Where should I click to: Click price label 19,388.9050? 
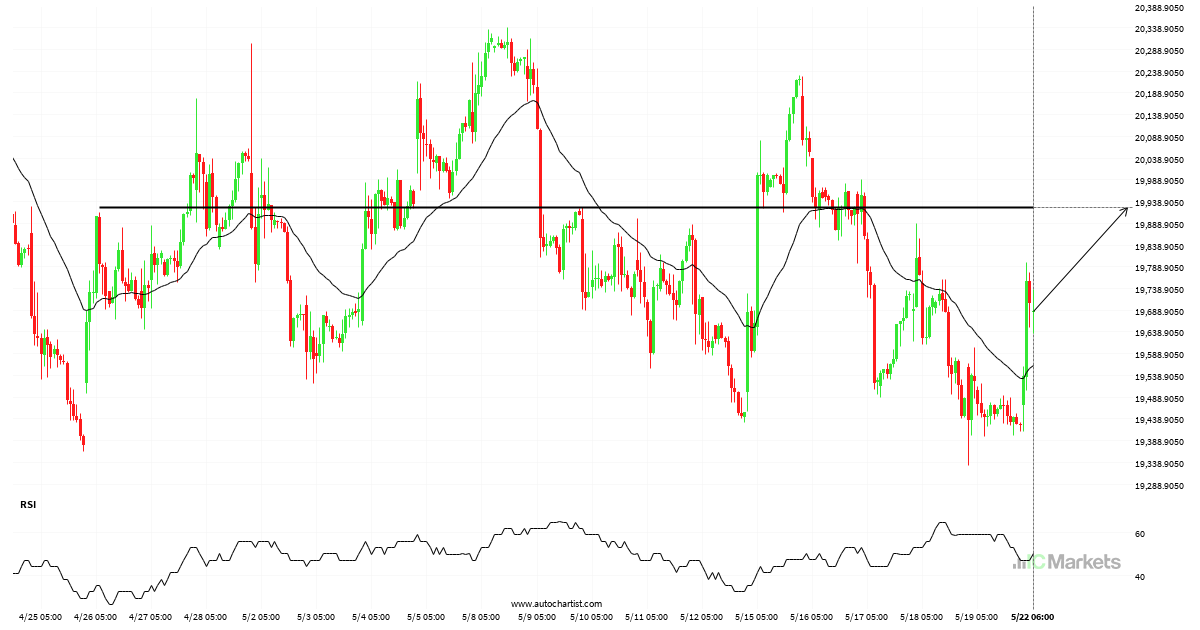click(x=1161, y=442)
